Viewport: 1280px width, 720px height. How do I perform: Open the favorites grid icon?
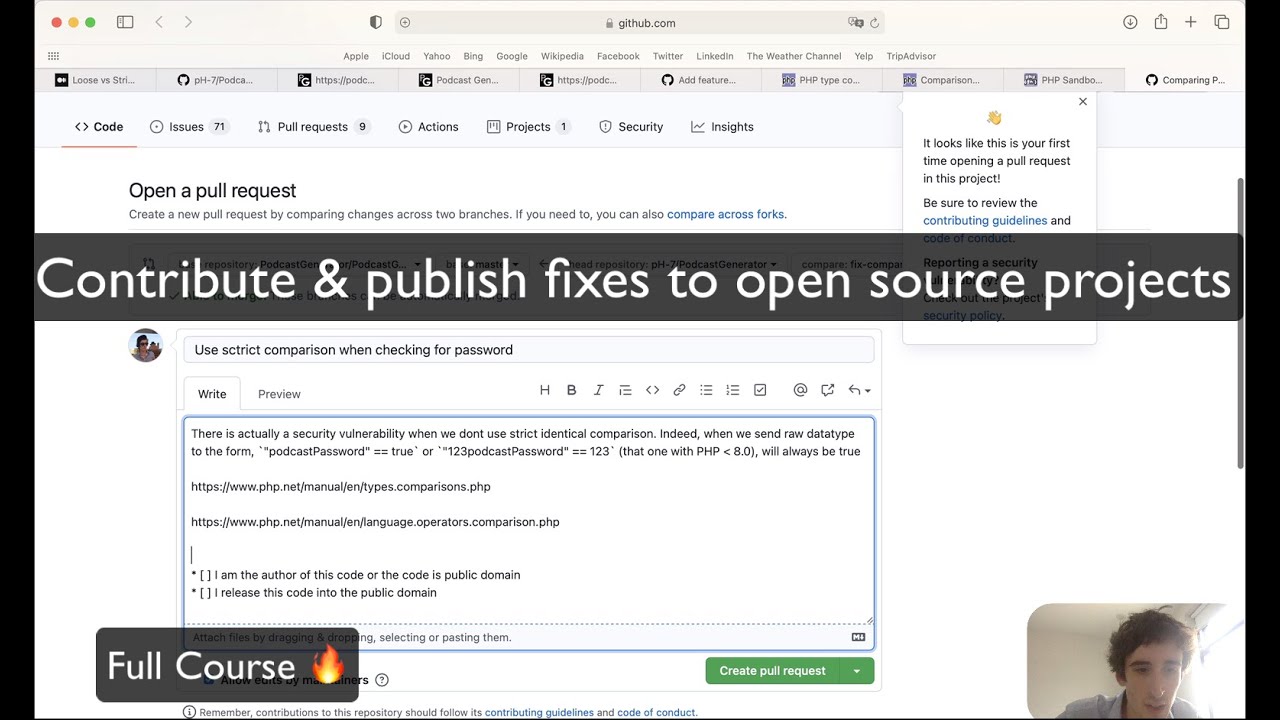[x=54, y=56]
